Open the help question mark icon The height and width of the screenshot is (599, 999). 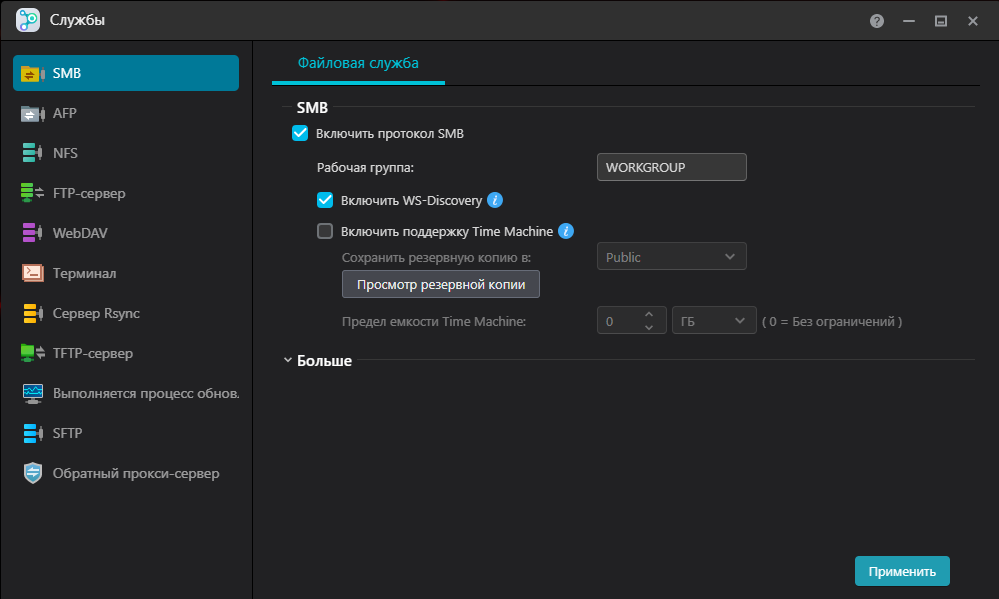[x=877, y=20]
